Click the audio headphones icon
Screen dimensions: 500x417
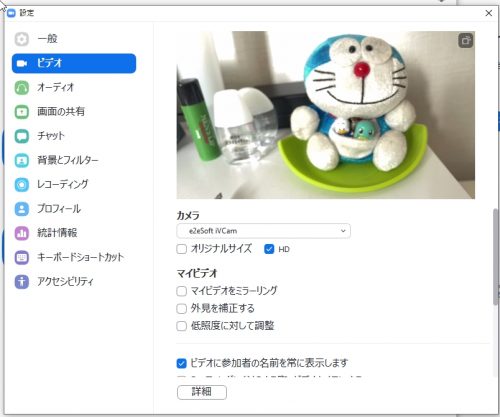point(22,88)
